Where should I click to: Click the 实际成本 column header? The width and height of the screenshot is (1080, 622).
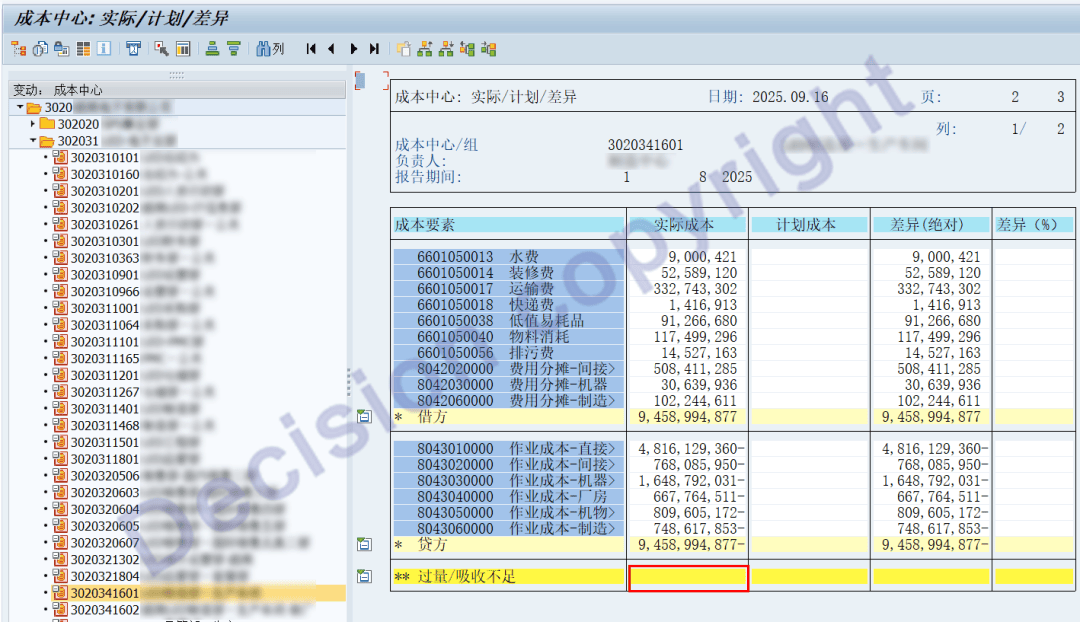pos(686,225)
